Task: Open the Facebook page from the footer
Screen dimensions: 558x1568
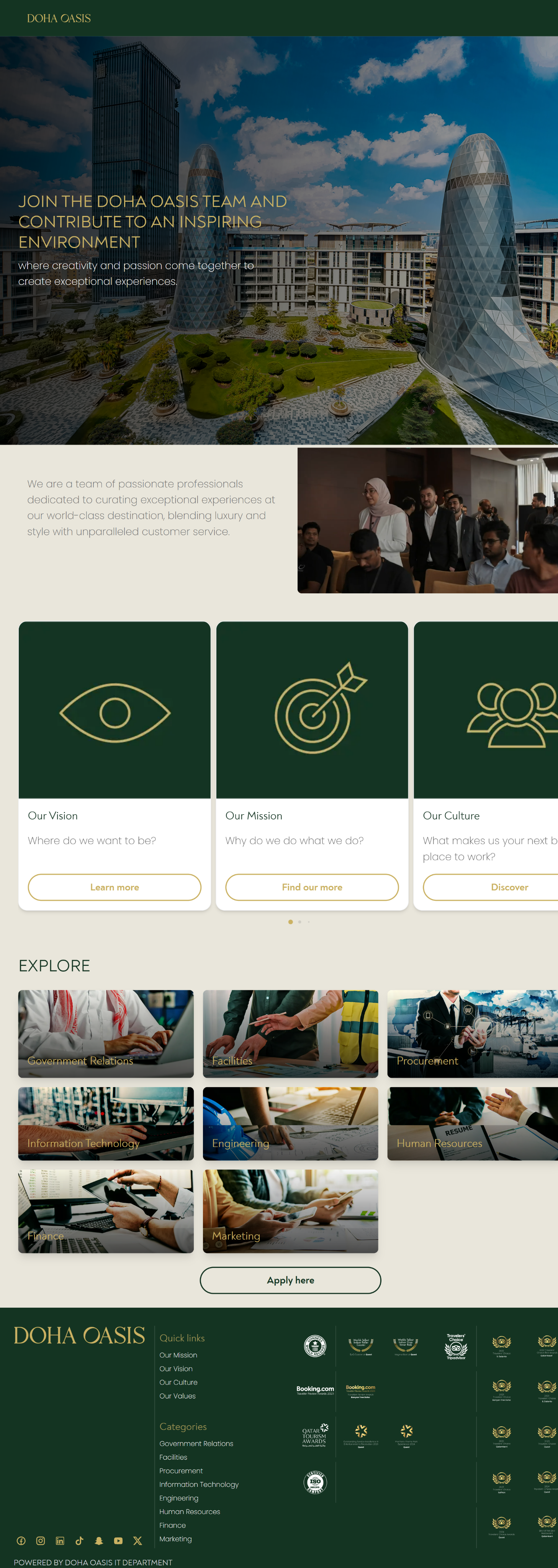Action: click(x=21, y=1540)
